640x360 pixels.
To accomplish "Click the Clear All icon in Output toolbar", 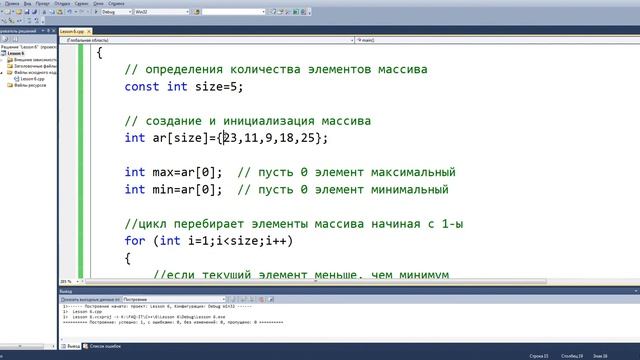I will [x=262, y=299].
